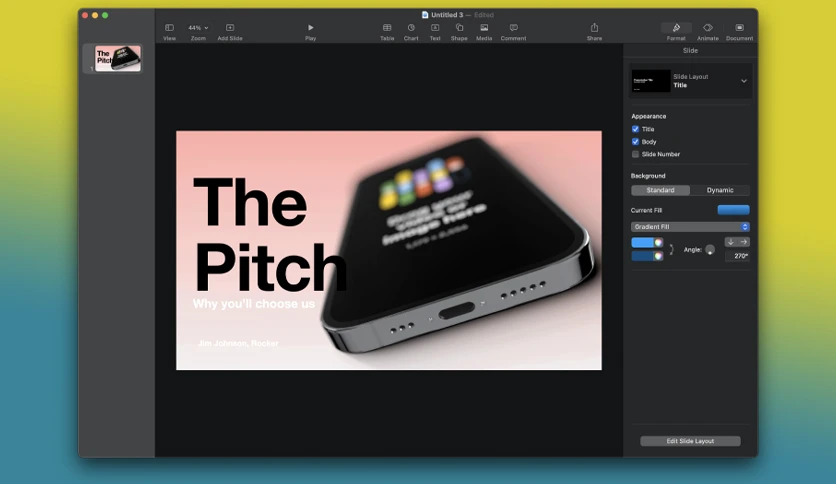
Task: Uncheck the Body checkbox
Action: (x=635, y=142)
